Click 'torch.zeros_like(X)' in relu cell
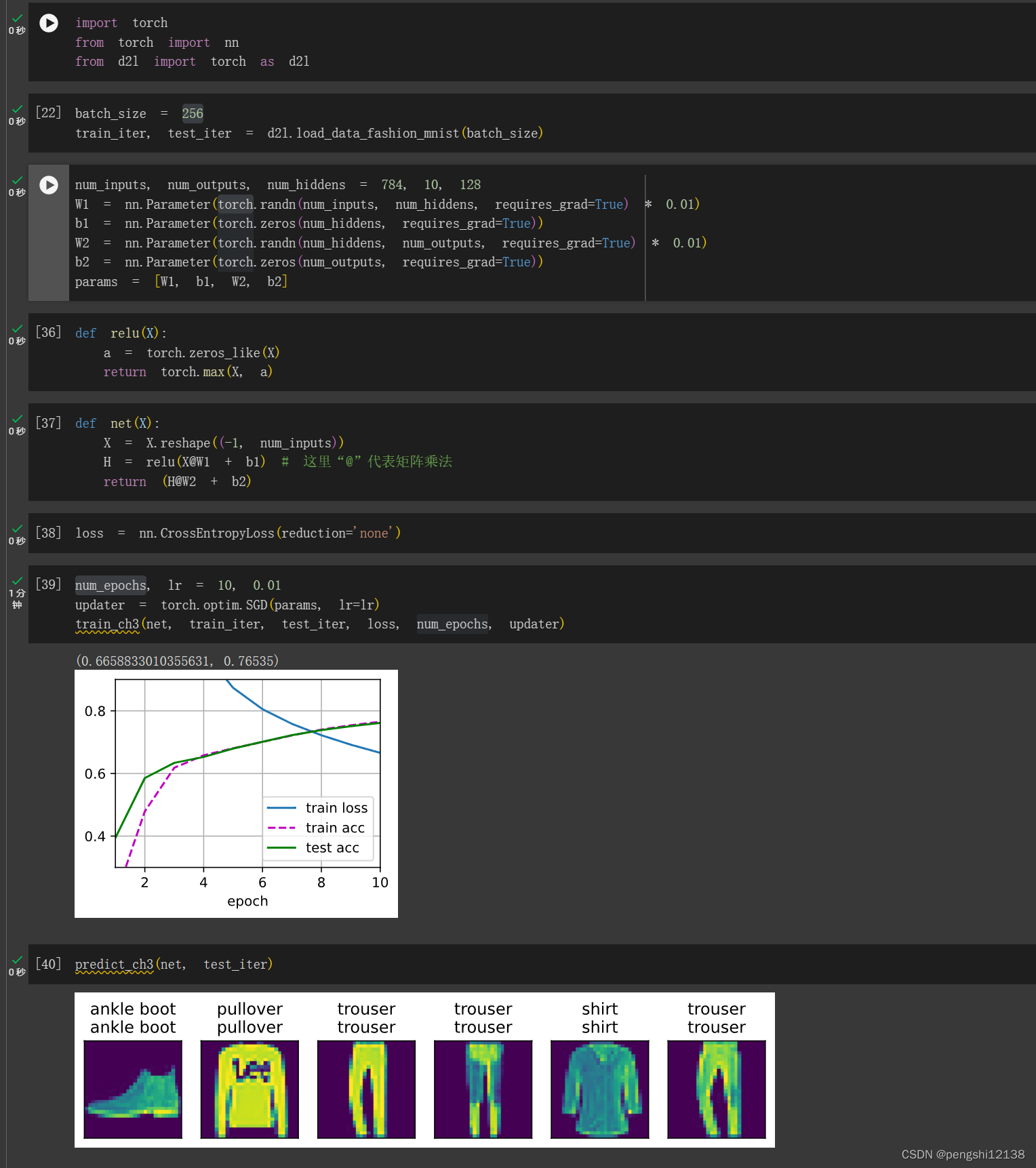This screenshot has height=1168, width=1036. (x=213, y=353)
